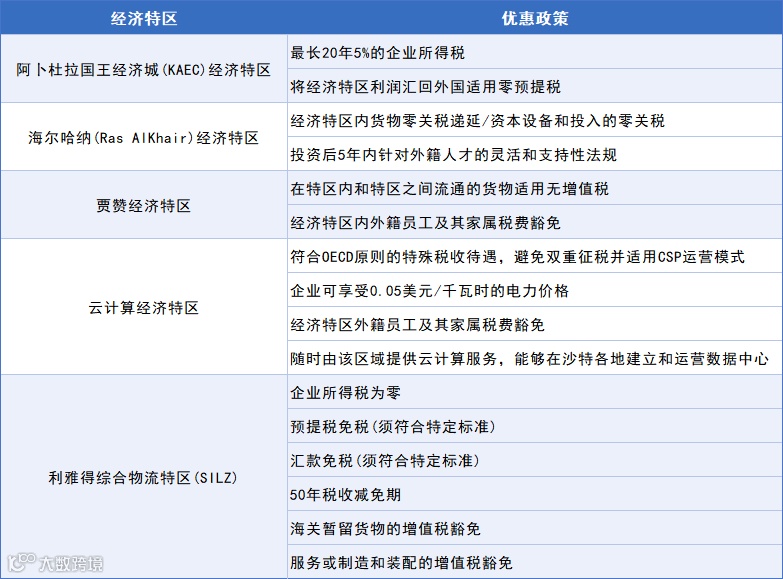Click the 0.05美元/千瓦时的电力价格 row

click(x=535, y=290)
